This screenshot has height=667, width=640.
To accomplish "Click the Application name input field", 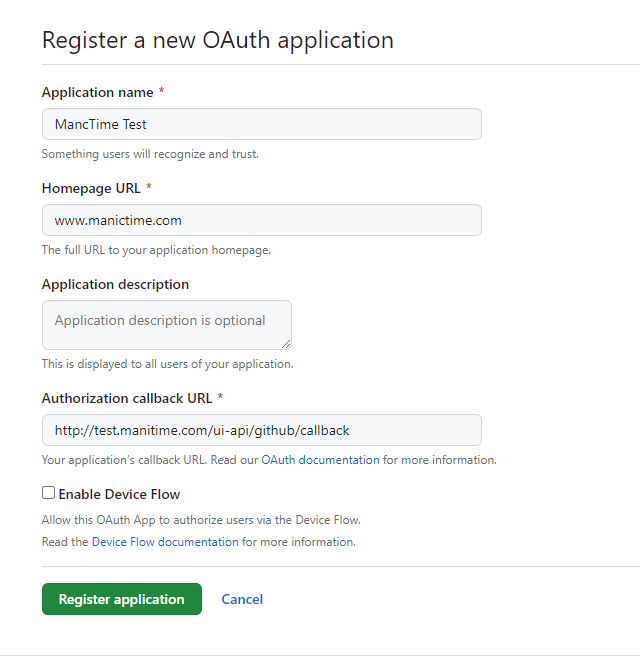I will [261, 124].
